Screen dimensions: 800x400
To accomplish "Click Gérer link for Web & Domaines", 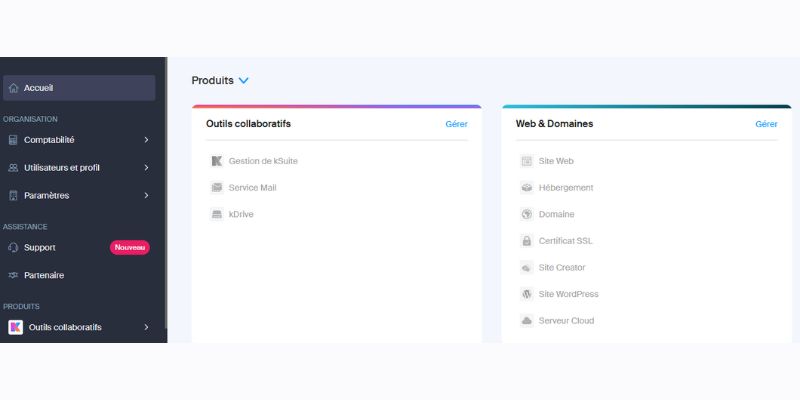I will tap(766, 124).
